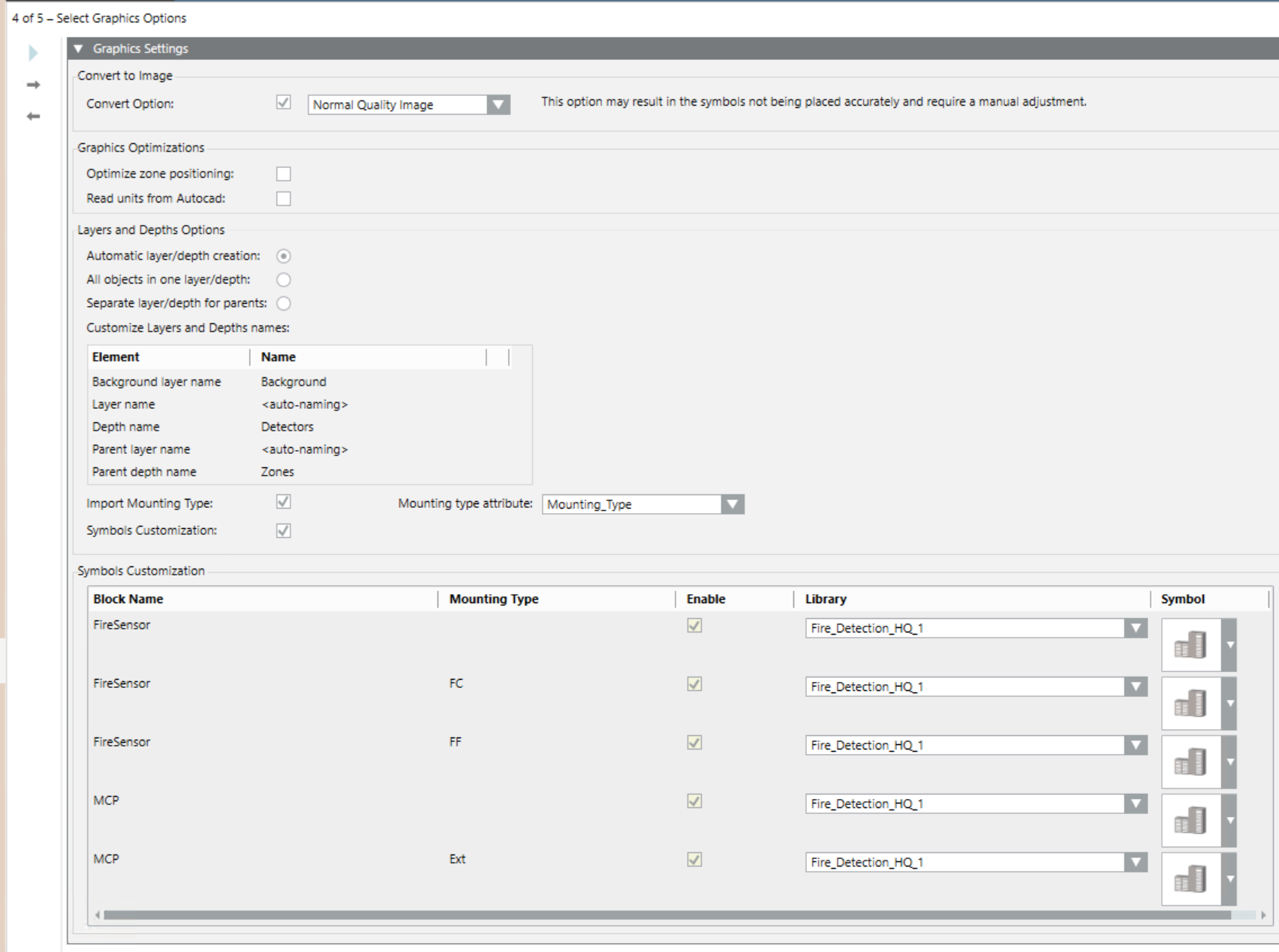Viewport: 1279px width, 952px height.
Task: Open symbol picker arrow for first MCP row
Action: 1229,820
